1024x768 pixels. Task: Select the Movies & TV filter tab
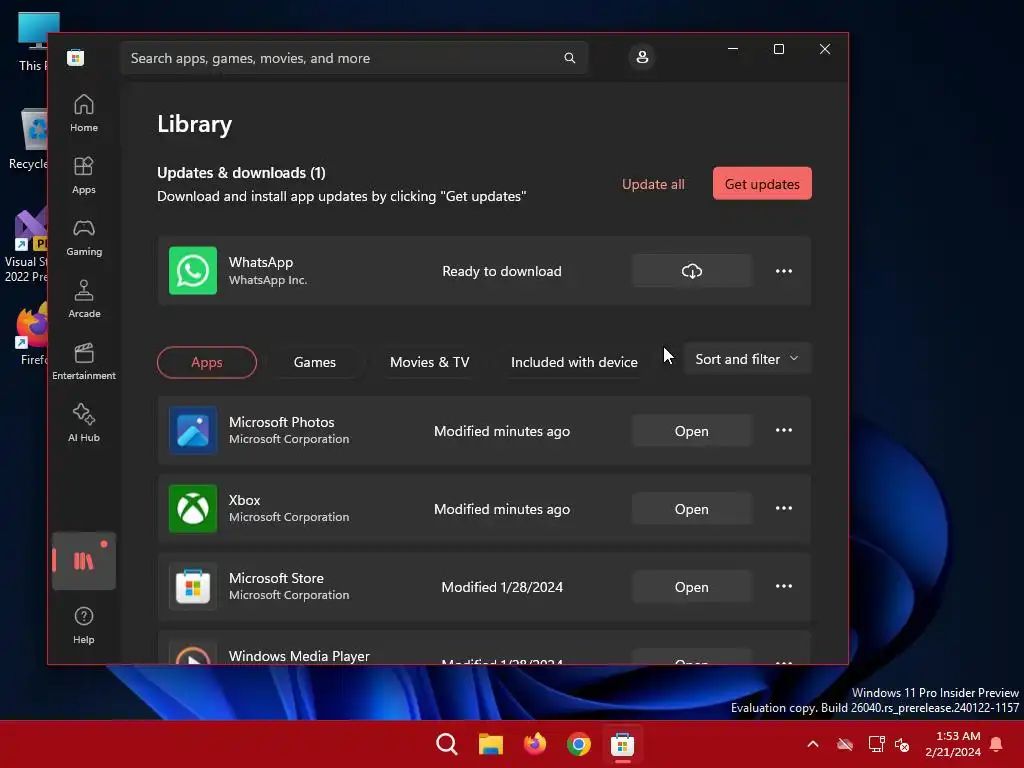click(x=430, y=362)
